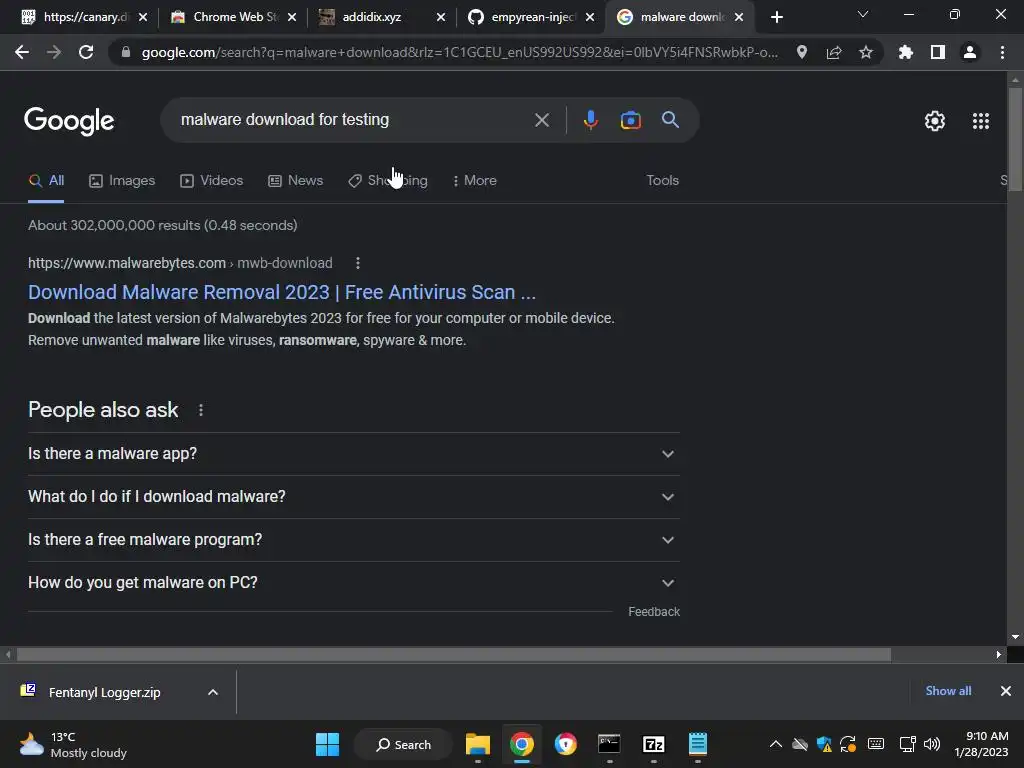
Task: Click the address bar URL
Action: [460, 52]
